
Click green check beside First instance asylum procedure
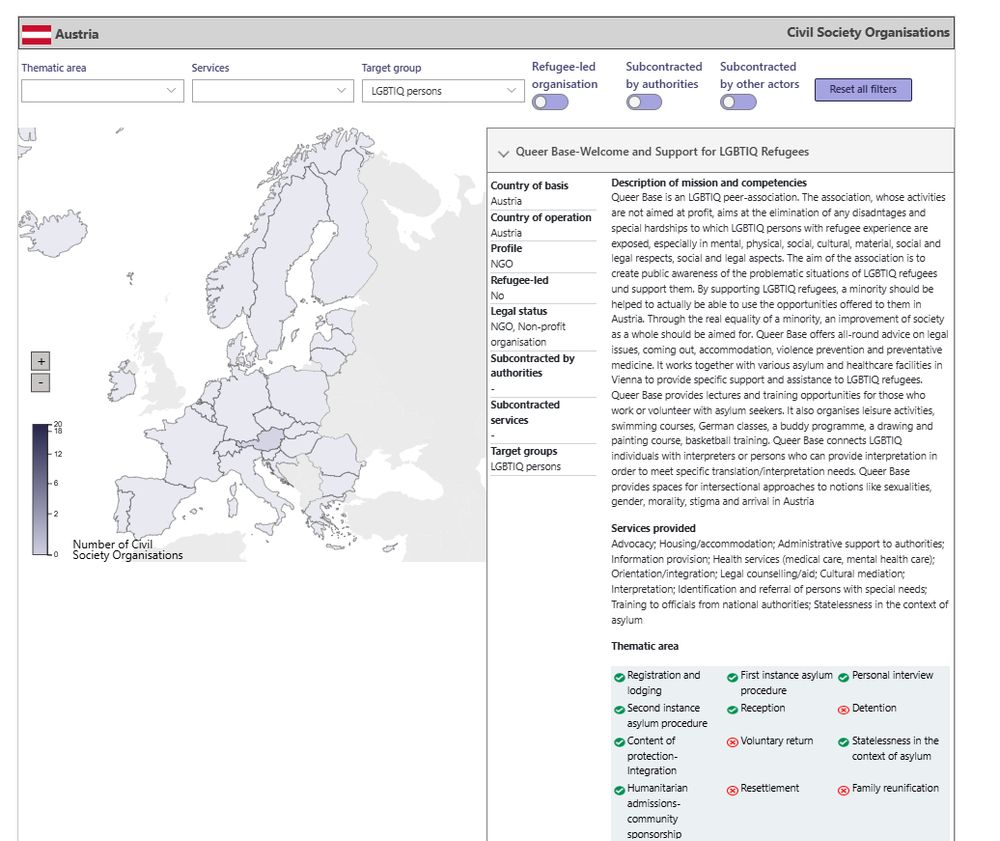(732, 677)
